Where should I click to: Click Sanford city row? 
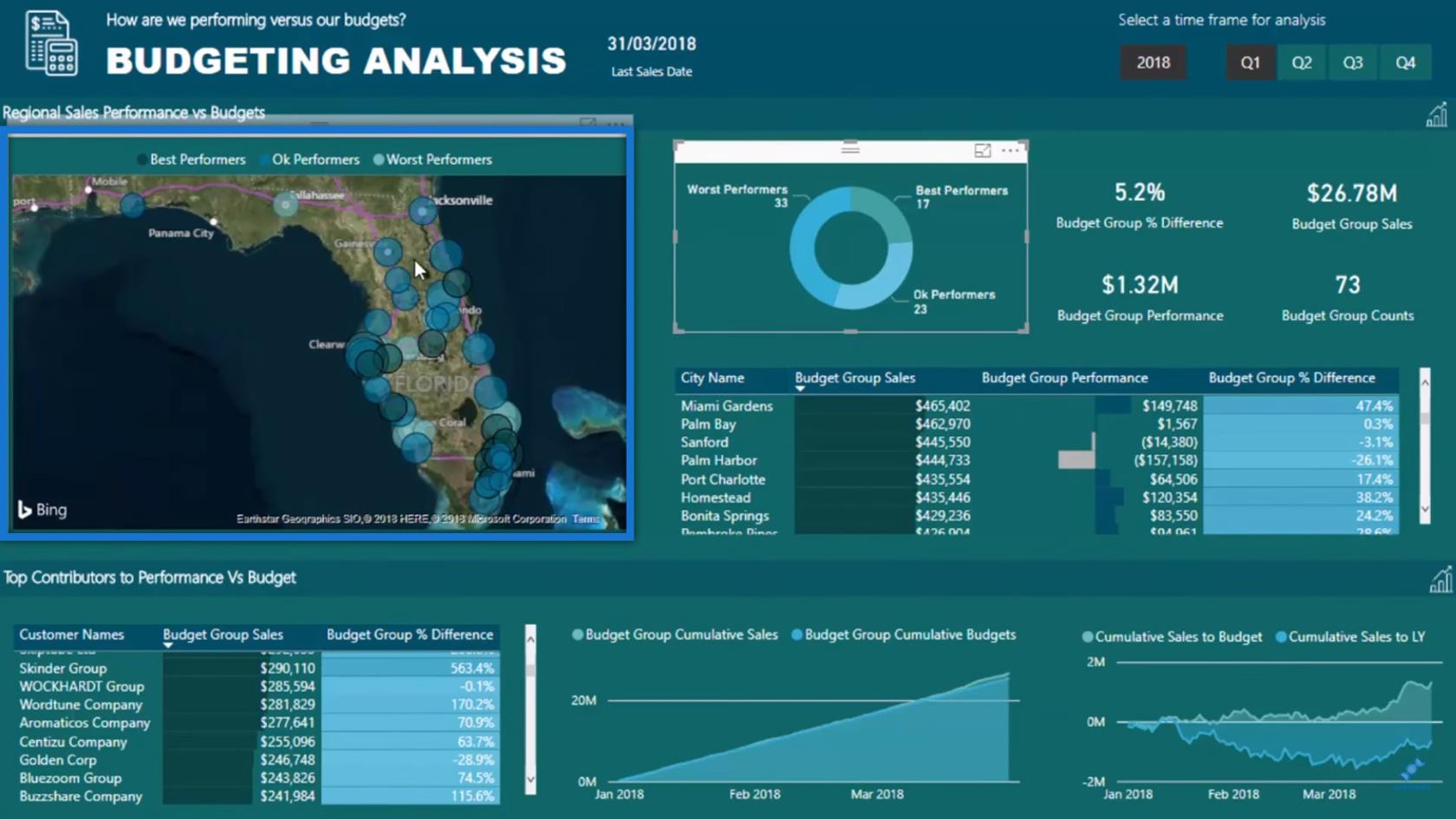tap(1037, 442)
